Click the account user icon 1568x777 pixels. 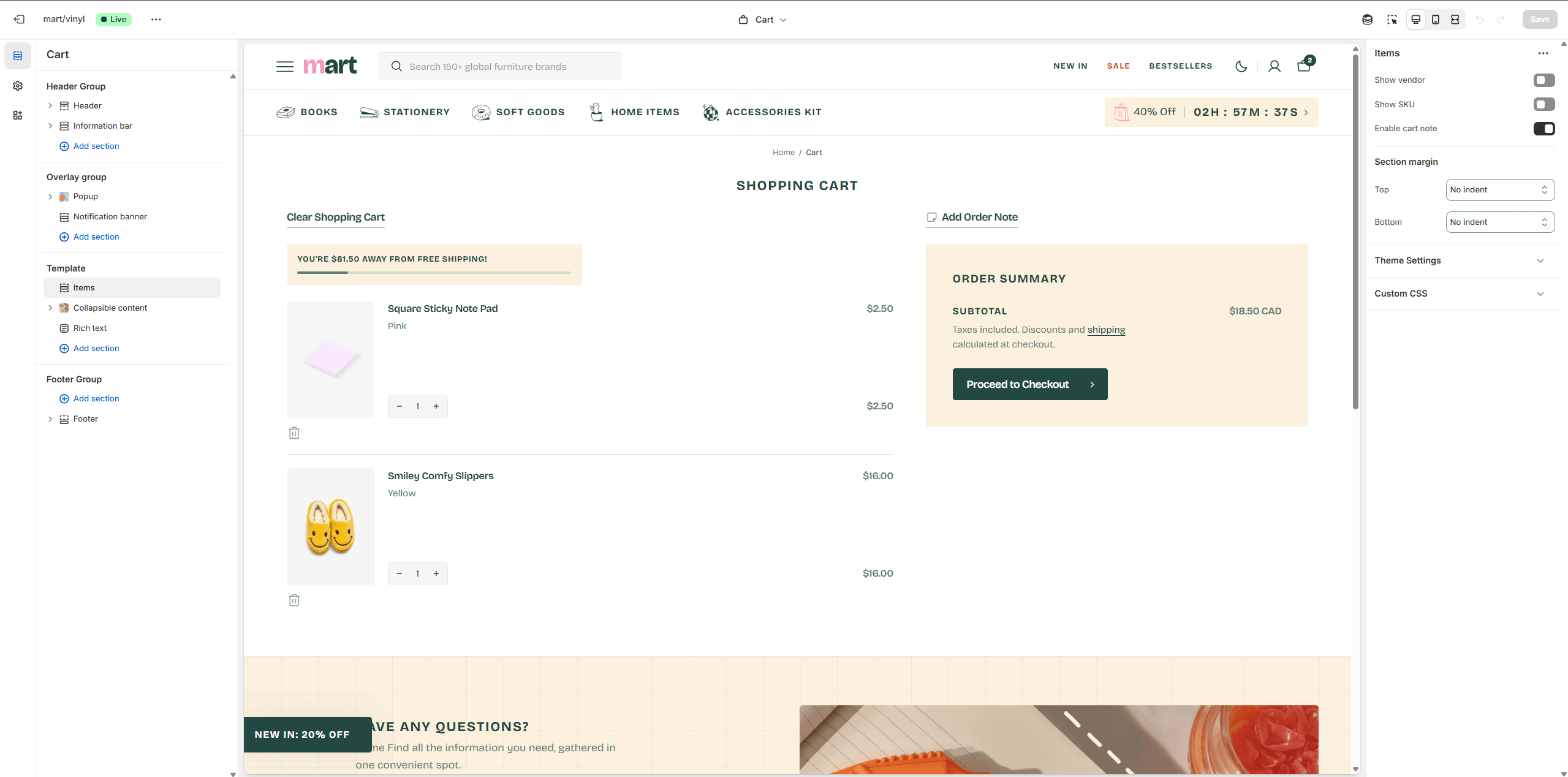(x=1274, y=66)
